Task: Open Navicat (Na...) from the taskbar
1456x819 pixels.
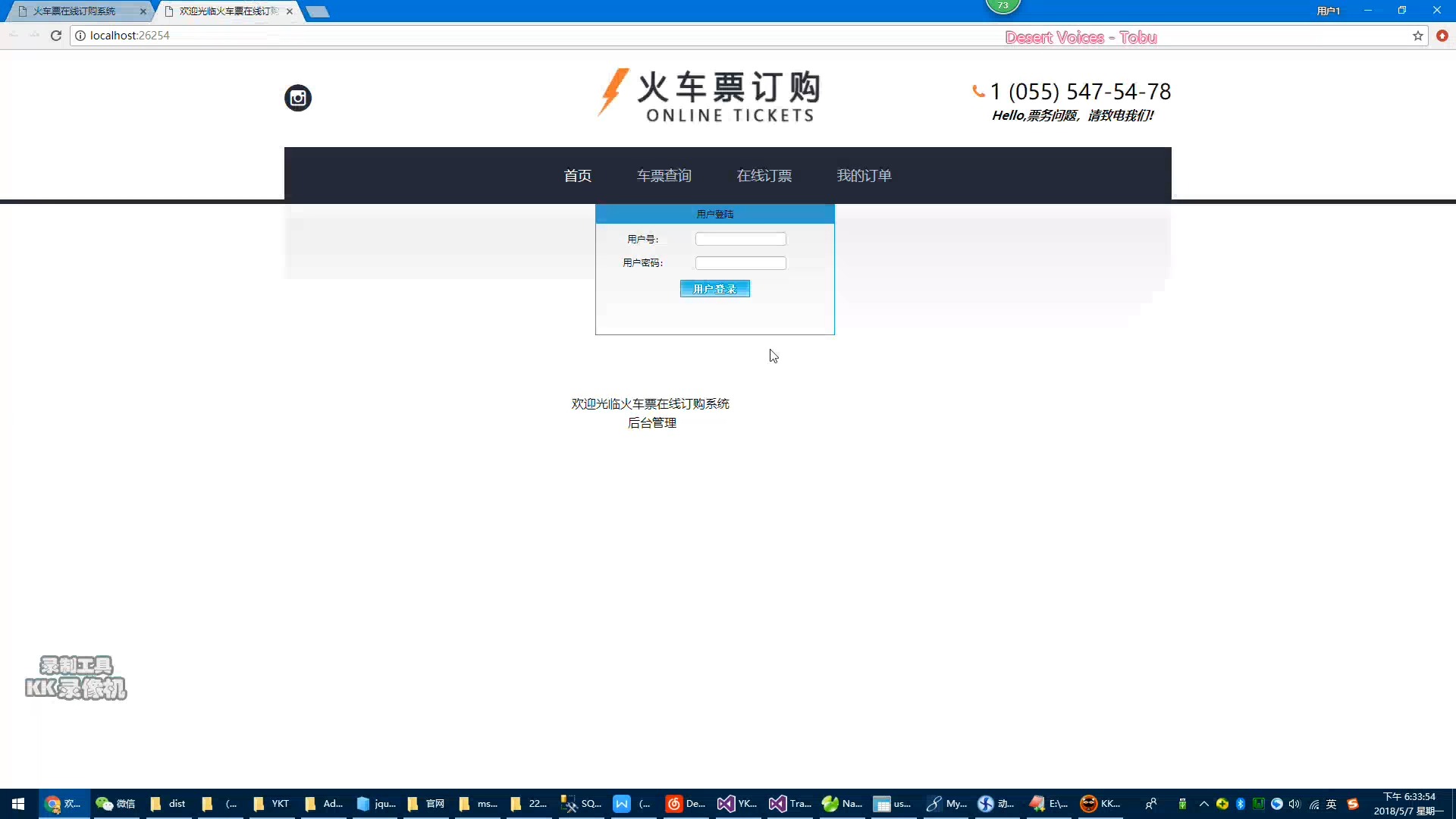Action: [841, 804]
